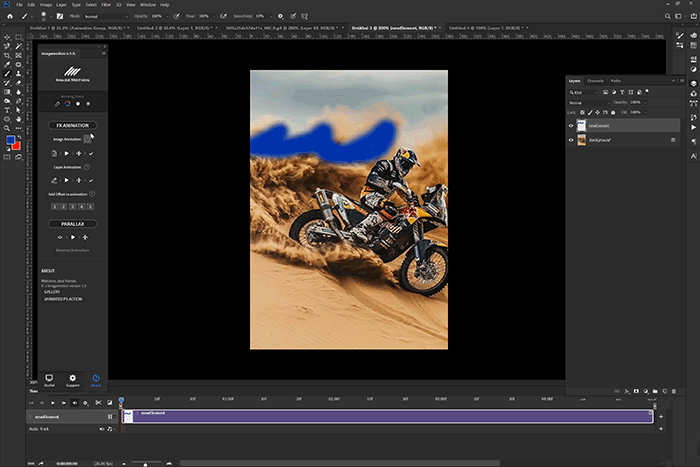Open the Support section in ImageMotion panel

point(72,379)
